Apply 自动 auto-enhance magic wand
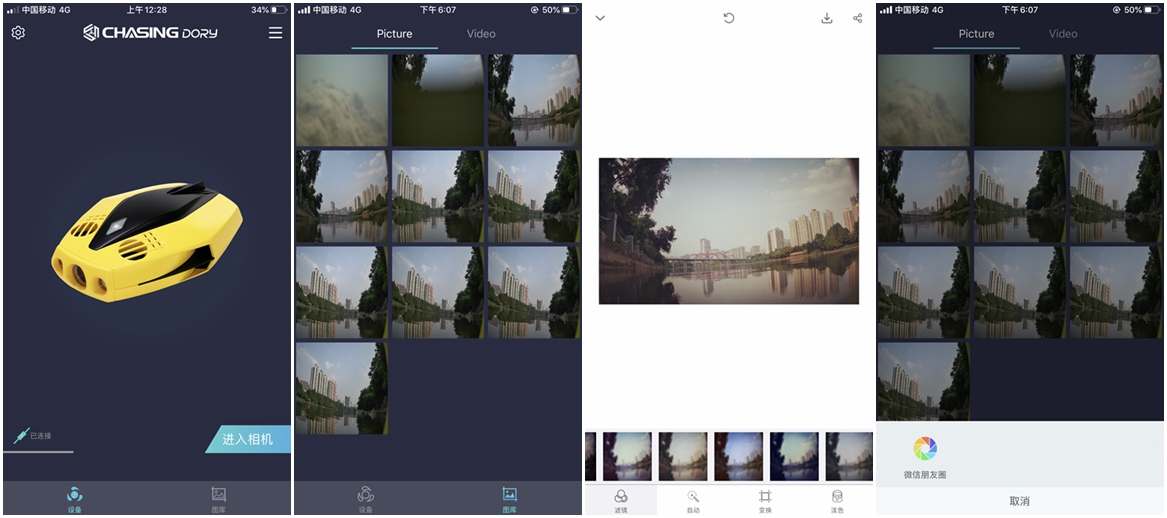This screenshot has height=518, width=1167. pyautogui.click(x=693, y=500)
